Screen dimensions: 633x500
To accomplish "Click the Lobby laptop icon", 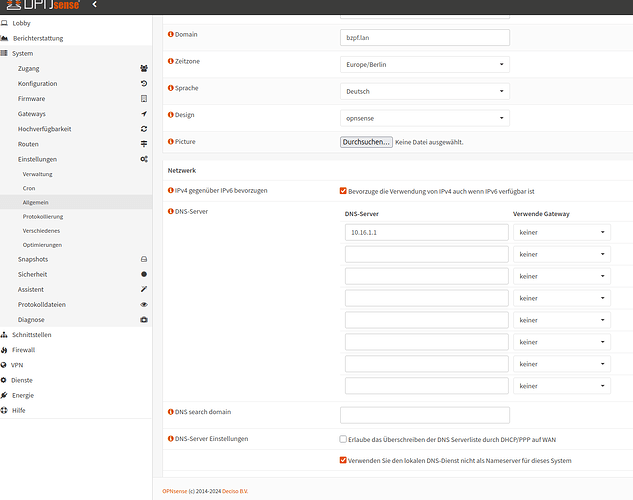I will point(4,23).
